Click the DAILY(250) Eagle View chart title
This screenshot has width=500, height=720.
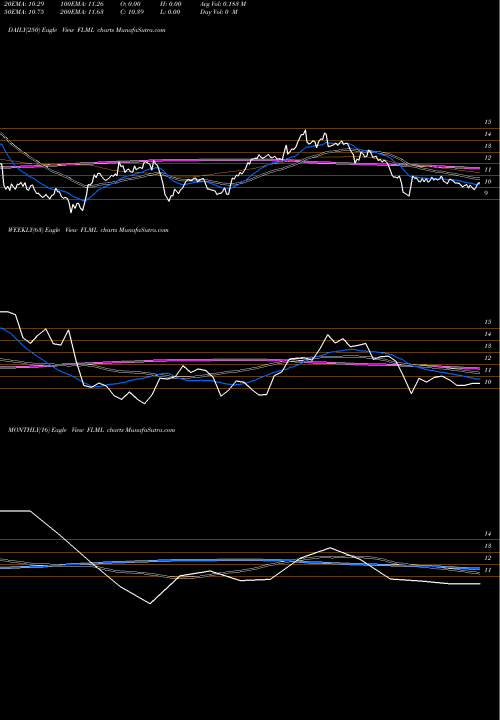[86, 30]
